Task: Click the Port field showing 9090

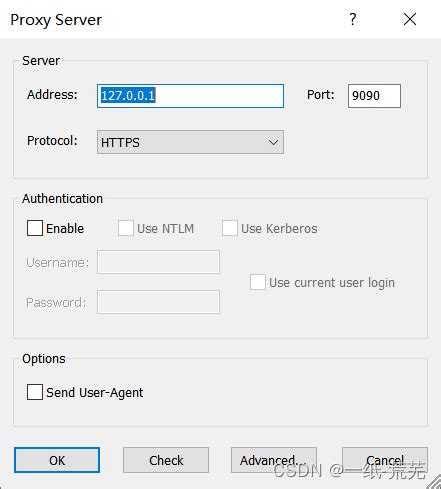Action: pyautogui.click(x=374, y=96)
